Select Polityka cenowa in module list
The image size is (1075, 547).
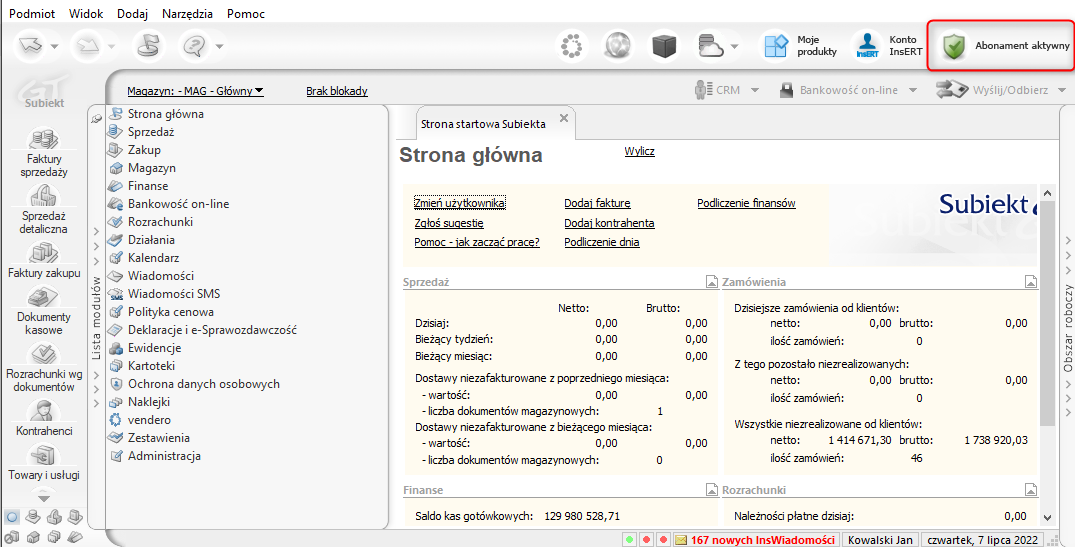pos(170,312)
